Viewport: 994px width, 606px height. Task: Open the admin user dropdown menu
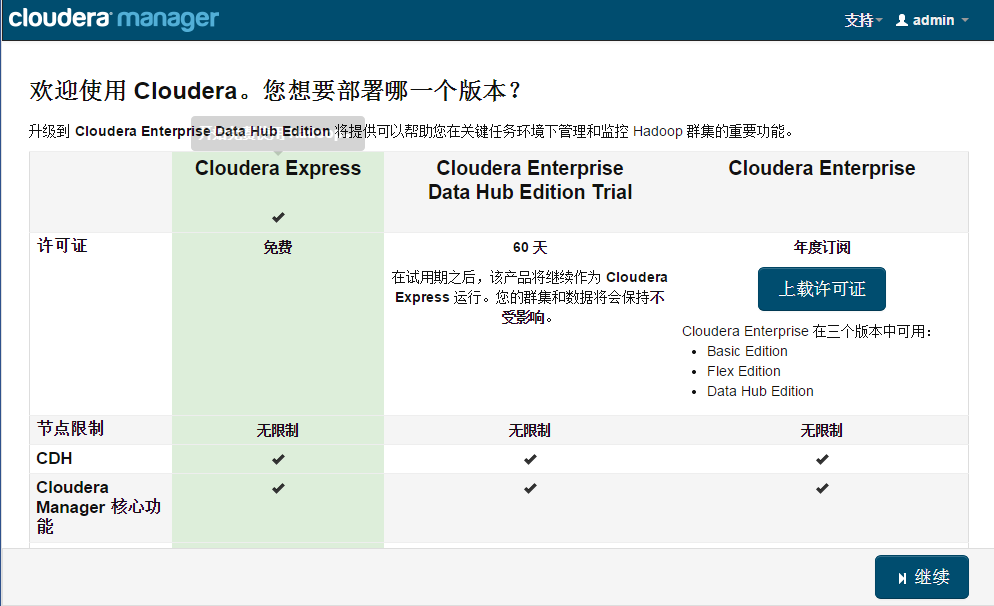click(x=933, y=20)
